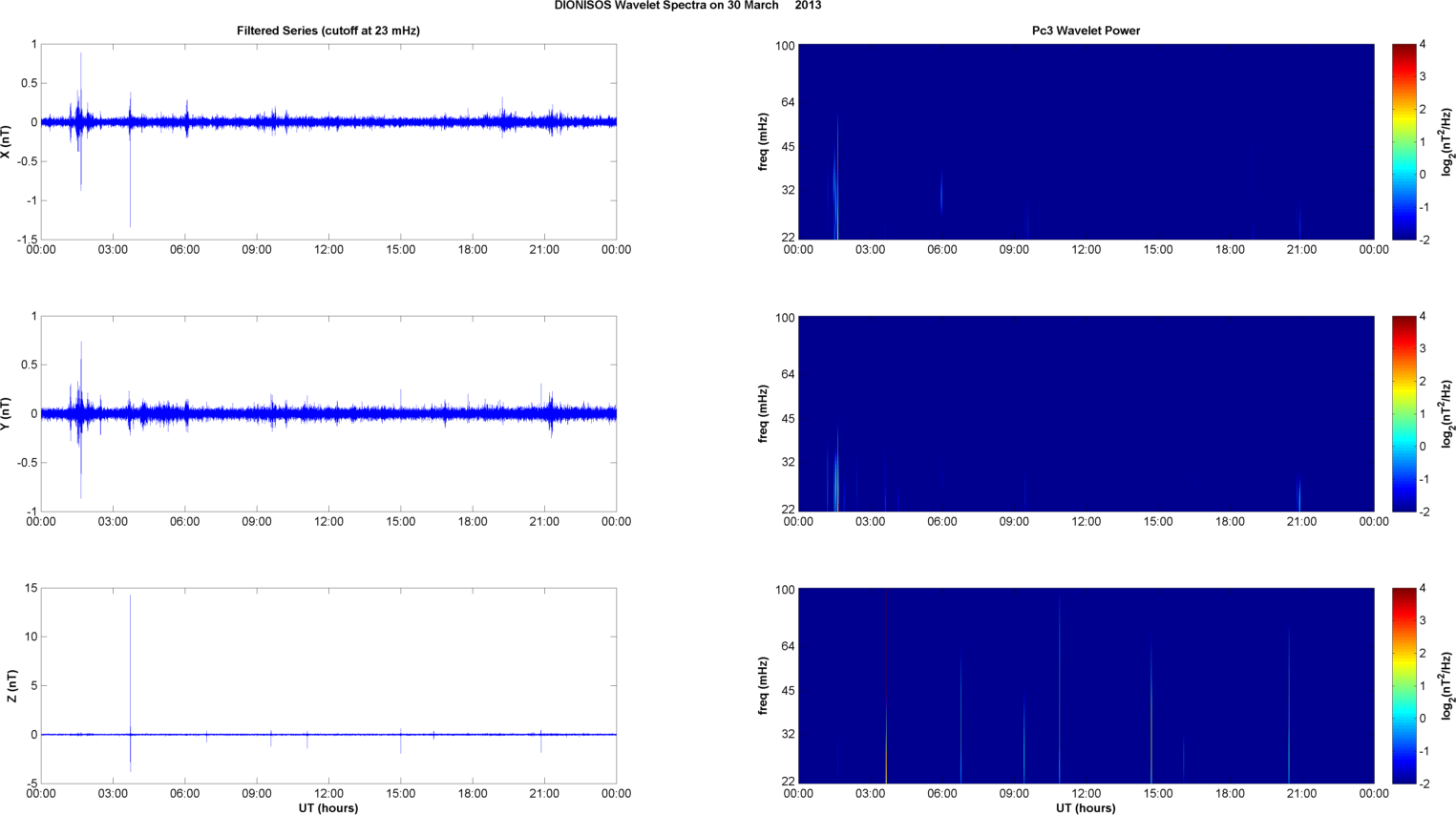
Task: Click colorbar beside the X wavelet spectrum
Action: pos(1403,141)
